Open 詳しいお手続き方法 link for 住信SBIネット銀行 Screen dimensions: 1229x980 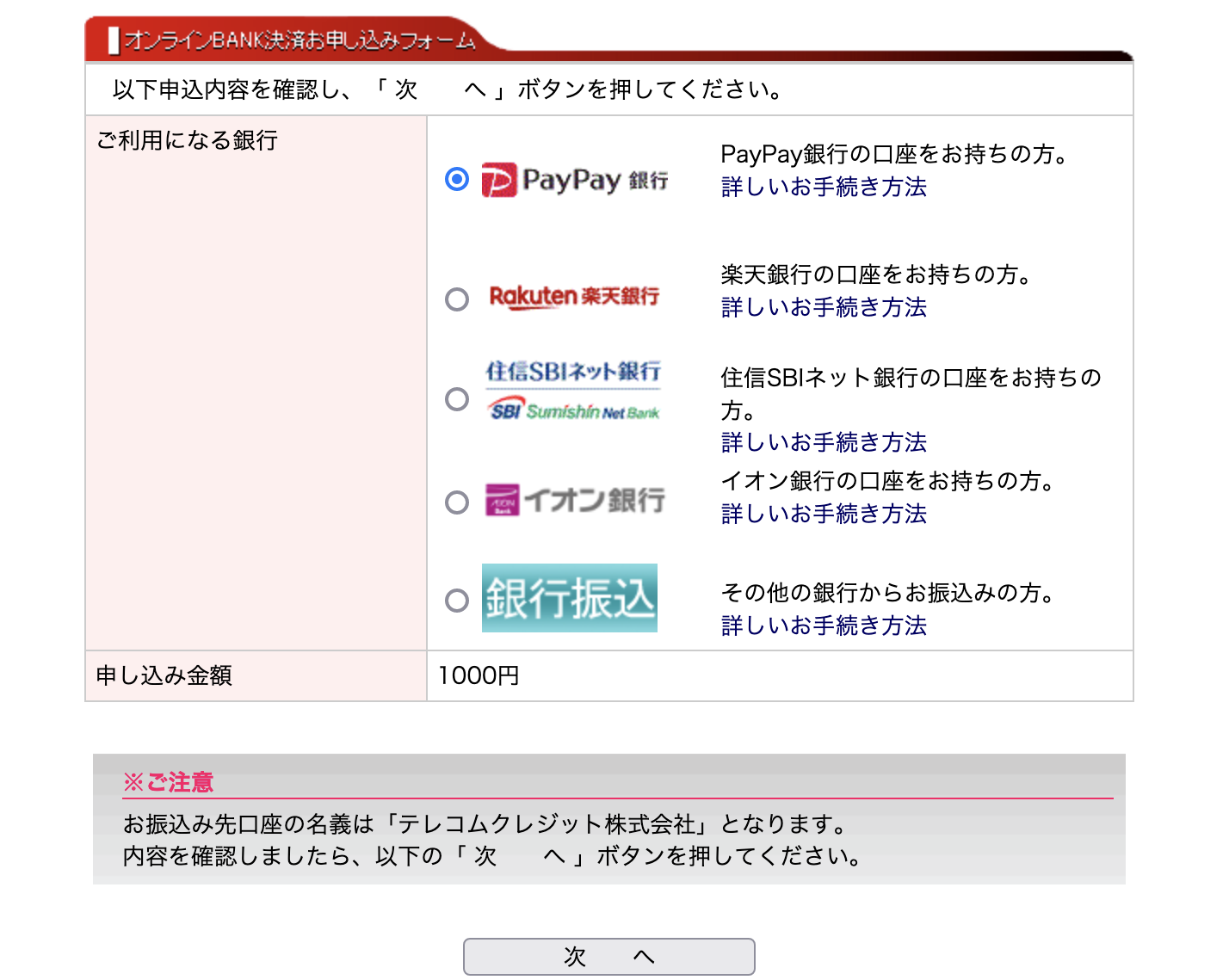point(824,442)
